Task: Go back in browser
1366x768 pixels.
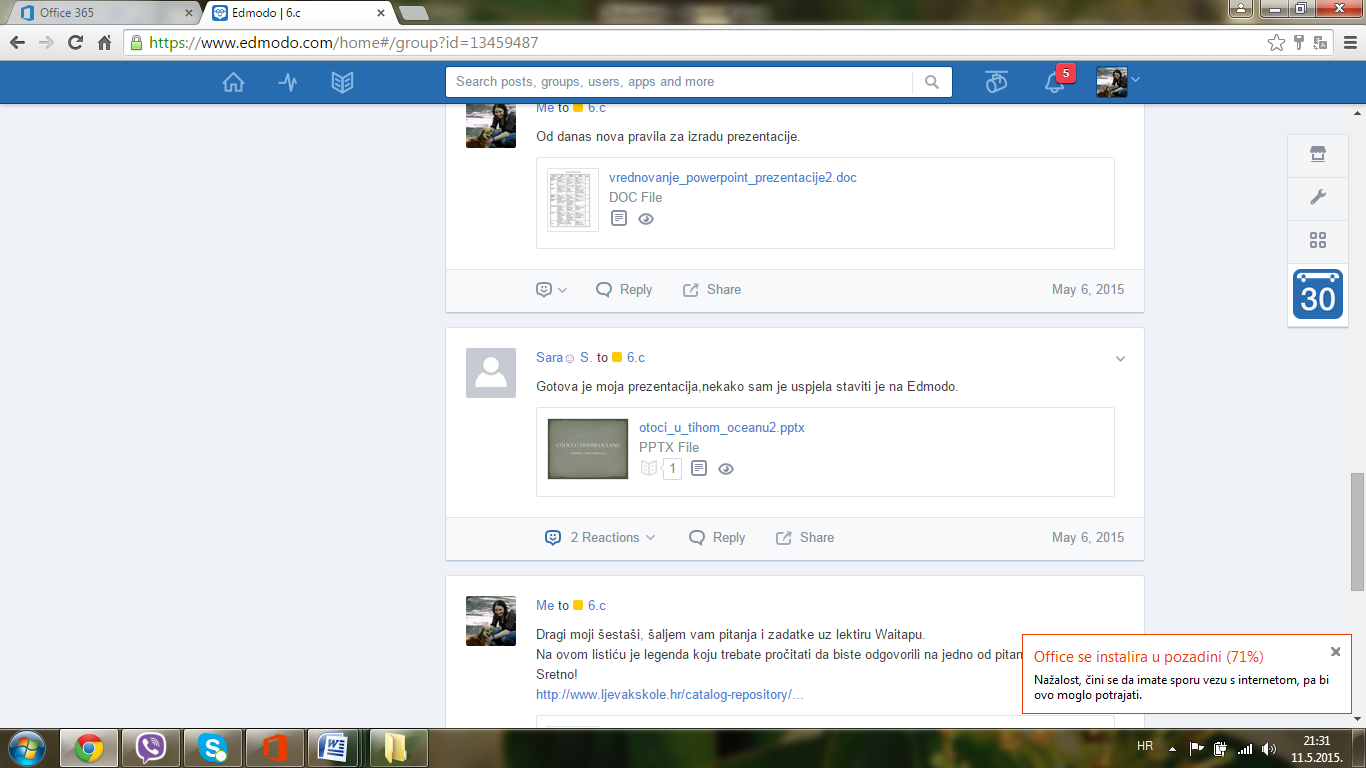Action: point(18,43)
